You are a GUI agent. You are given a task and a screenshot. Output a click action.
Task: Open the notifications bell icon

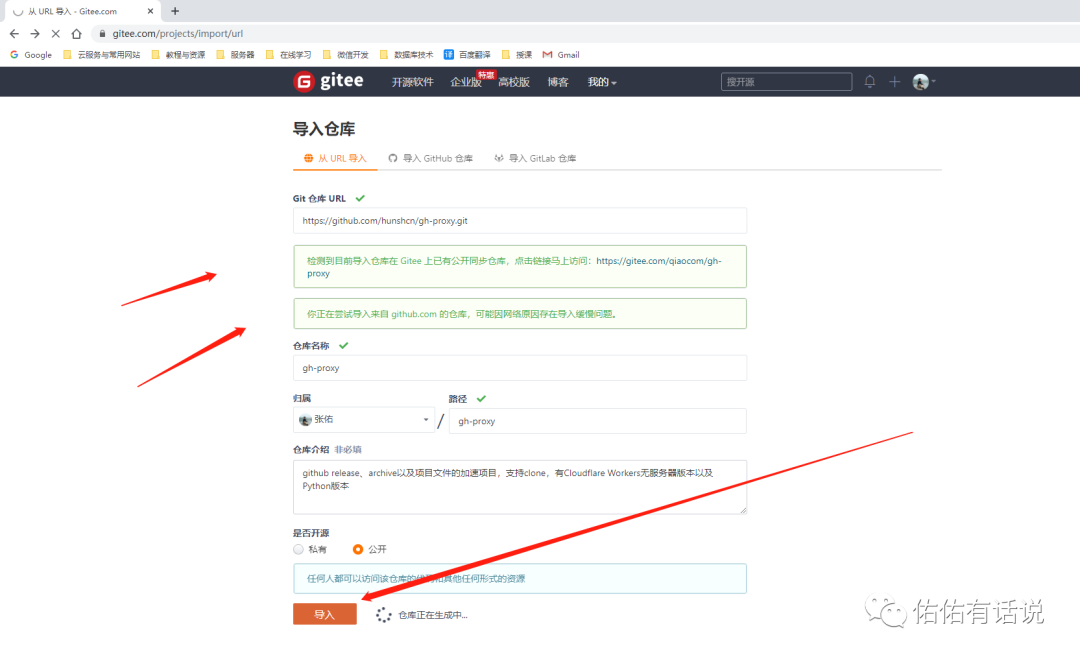pyautogui.click(x=870, y=82)
